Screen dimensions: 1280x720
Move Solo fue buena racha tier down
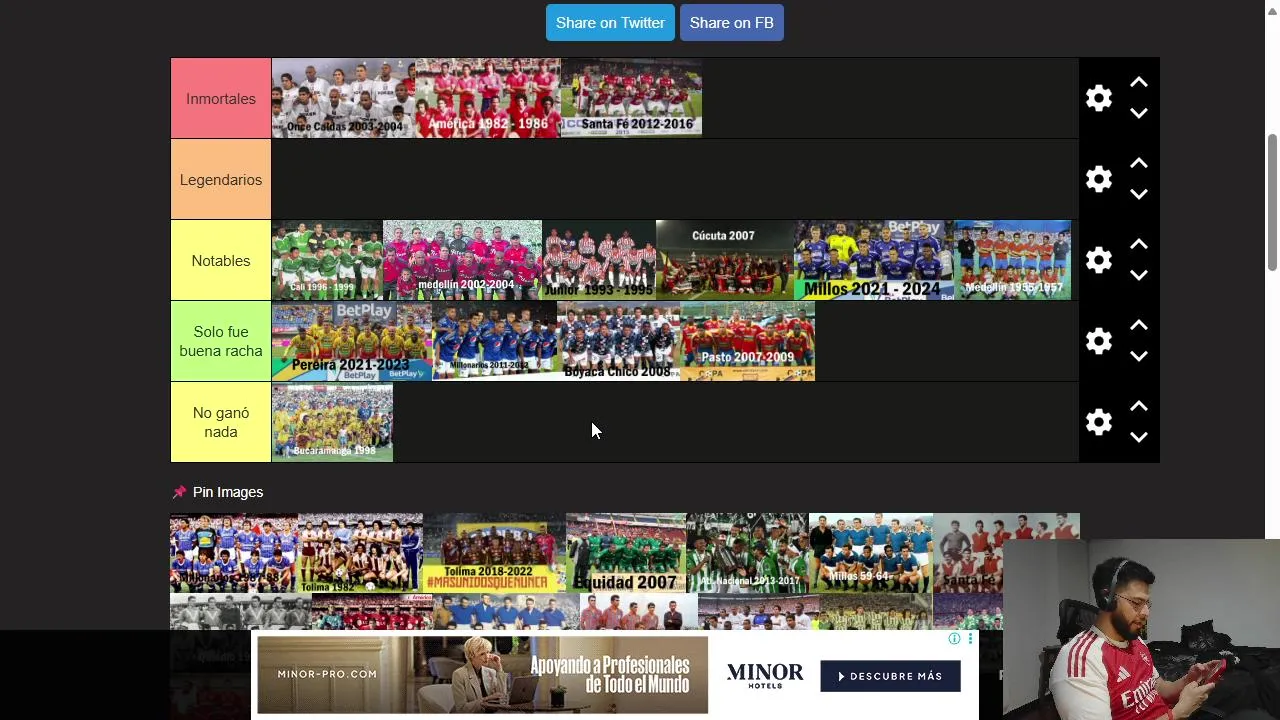pyautogui.click(x=1138, y=356)
